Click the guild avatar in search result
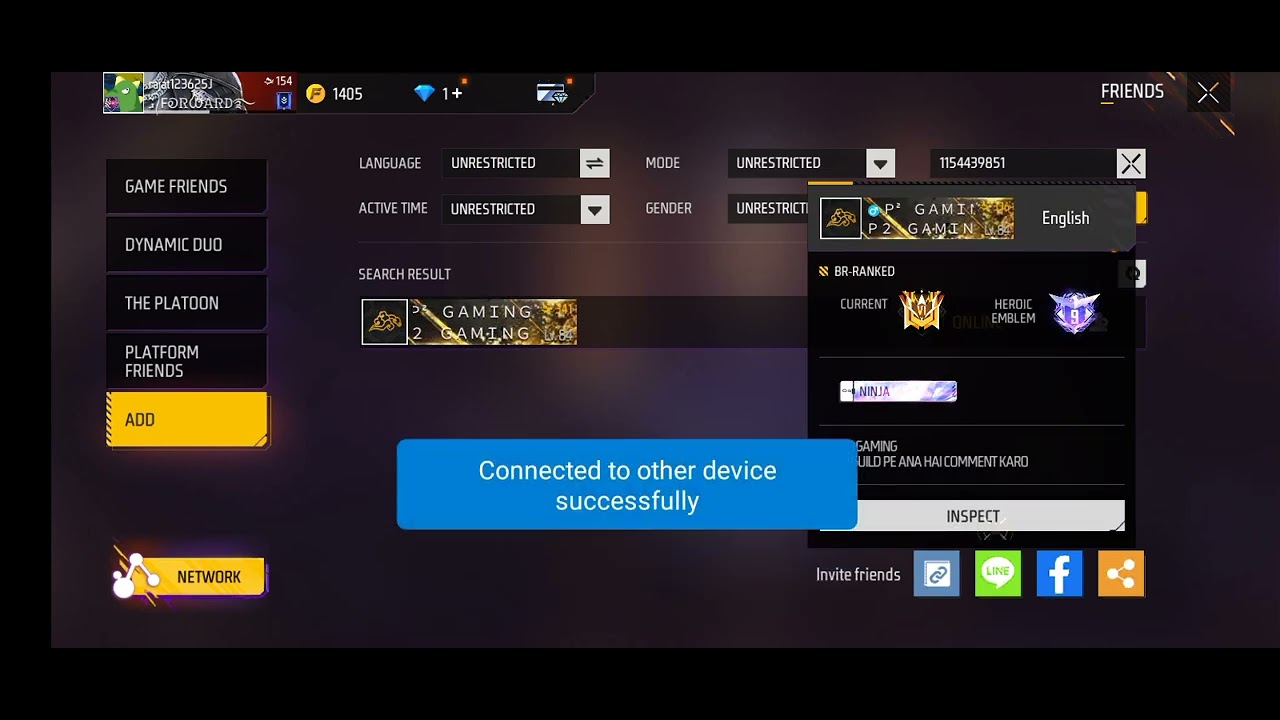Viewport: 1280px width, 720px height. point(385,322)
